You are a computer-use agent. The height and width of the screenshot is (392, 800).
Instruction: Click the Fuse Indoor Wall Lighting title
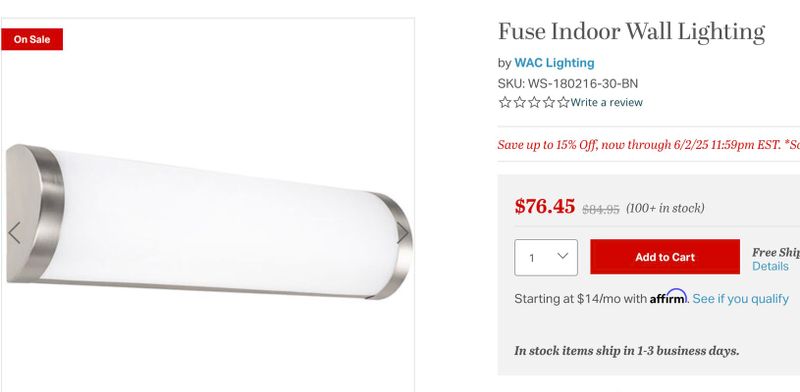click(631, 32)
